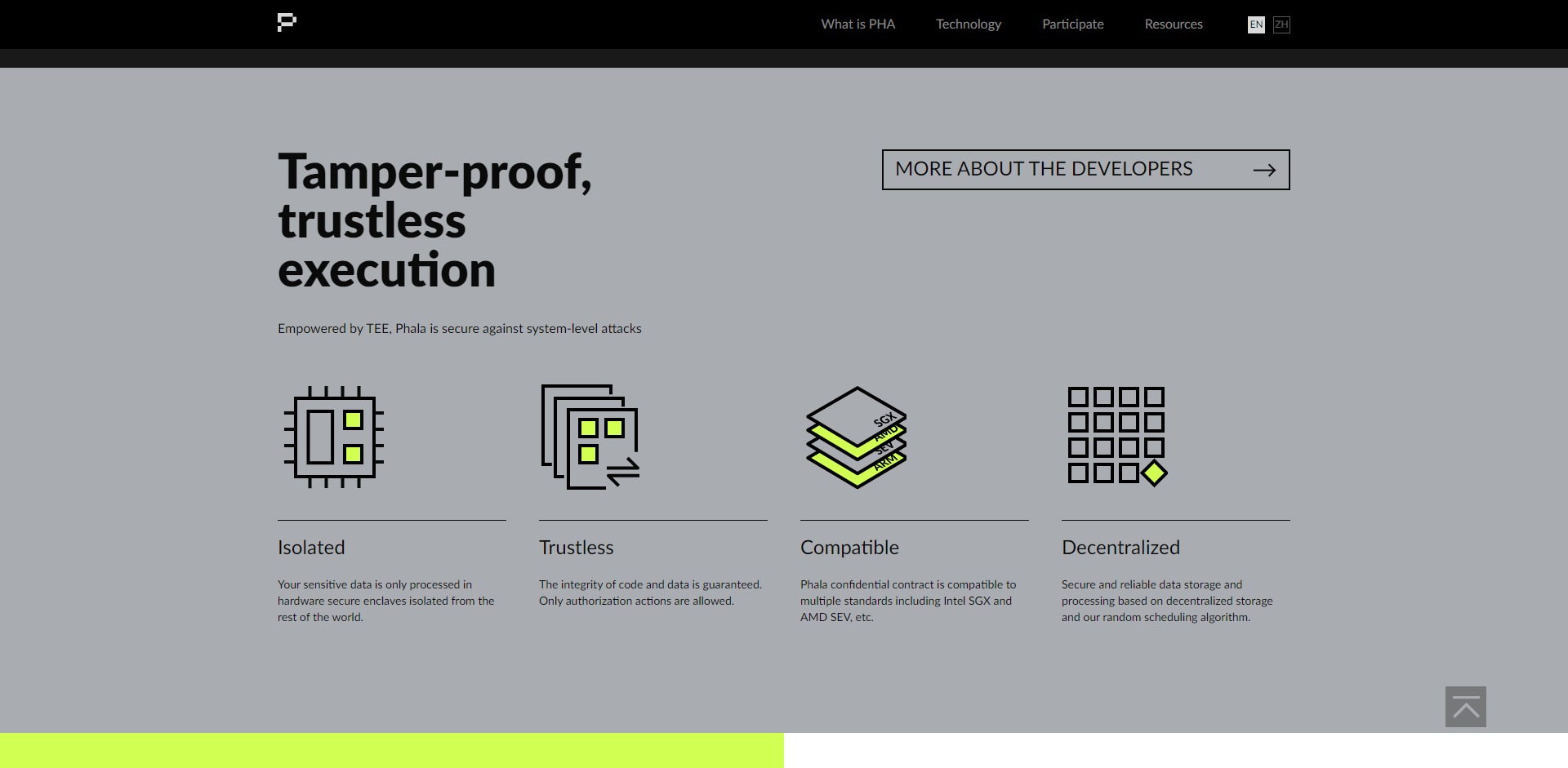Screen dimensions: 1568x768
Task: Click the Trustless stacked documents icon
Action: [x=590, y=437]
